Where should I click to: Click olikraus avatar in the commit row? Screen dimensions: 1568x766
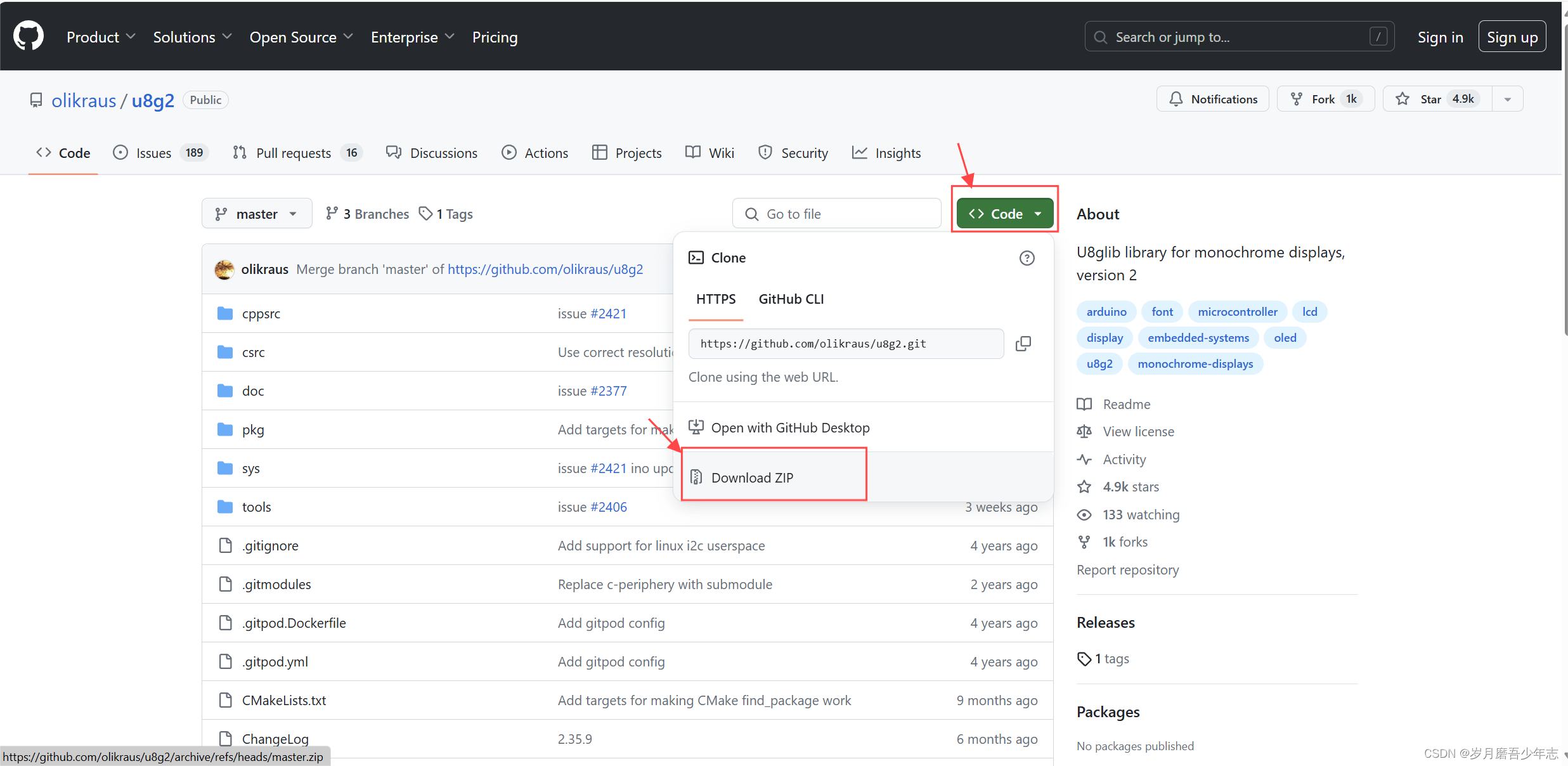[x=224, y=269]
